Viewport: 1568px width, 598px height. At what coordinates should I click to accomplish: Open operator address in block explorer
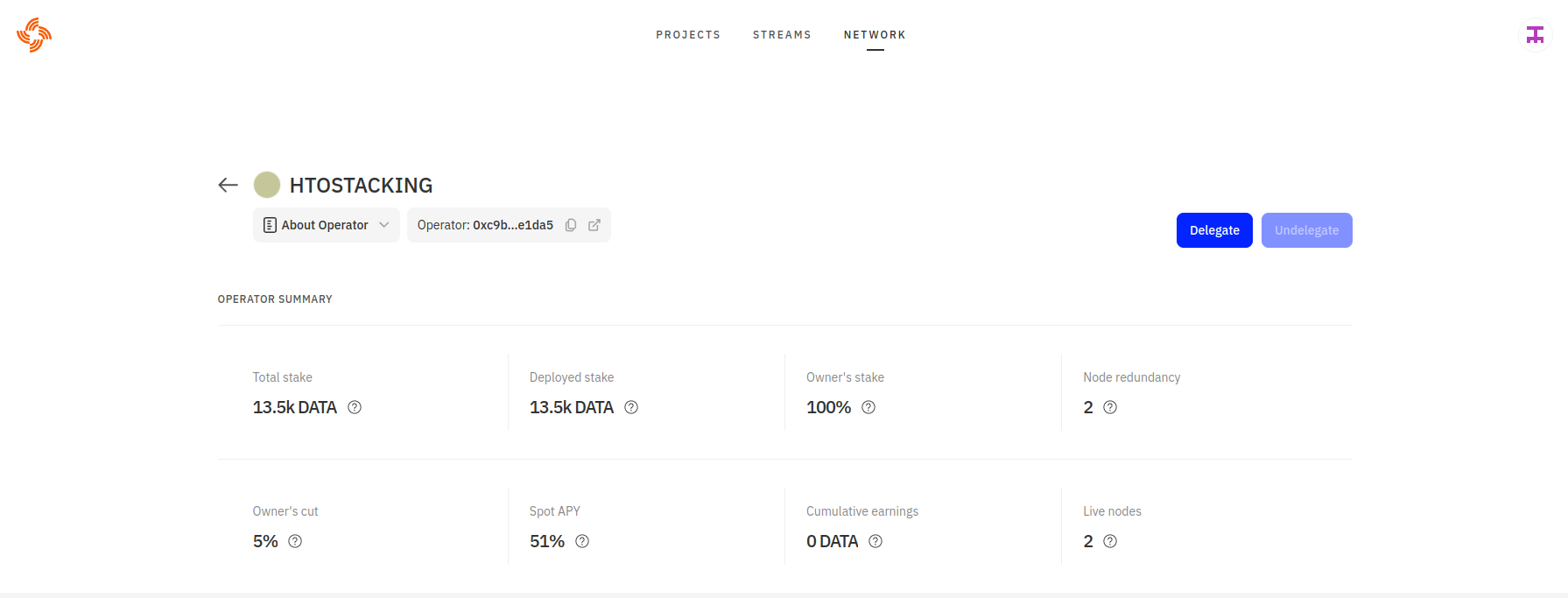(x=594, y=225)
